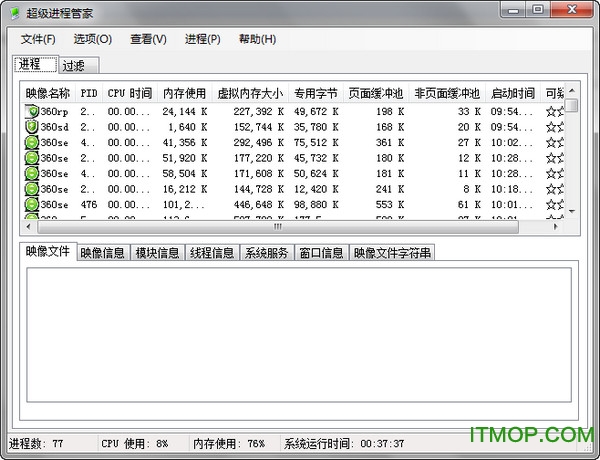Click the 内存使用: 76% status entry
This screenshot has height=460, width=600.
point(229,444)
